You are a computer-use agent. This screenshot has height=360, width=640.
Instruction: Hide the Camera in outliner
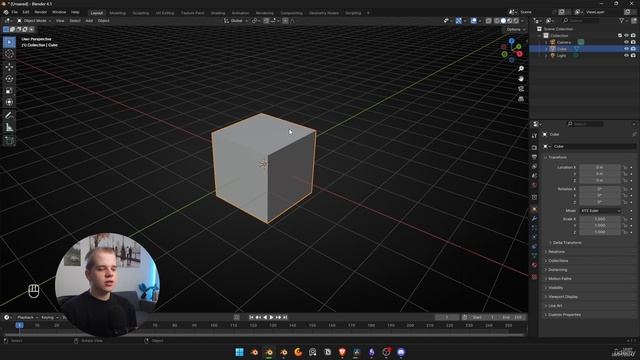pyautogui.click(x=626, y=42)
